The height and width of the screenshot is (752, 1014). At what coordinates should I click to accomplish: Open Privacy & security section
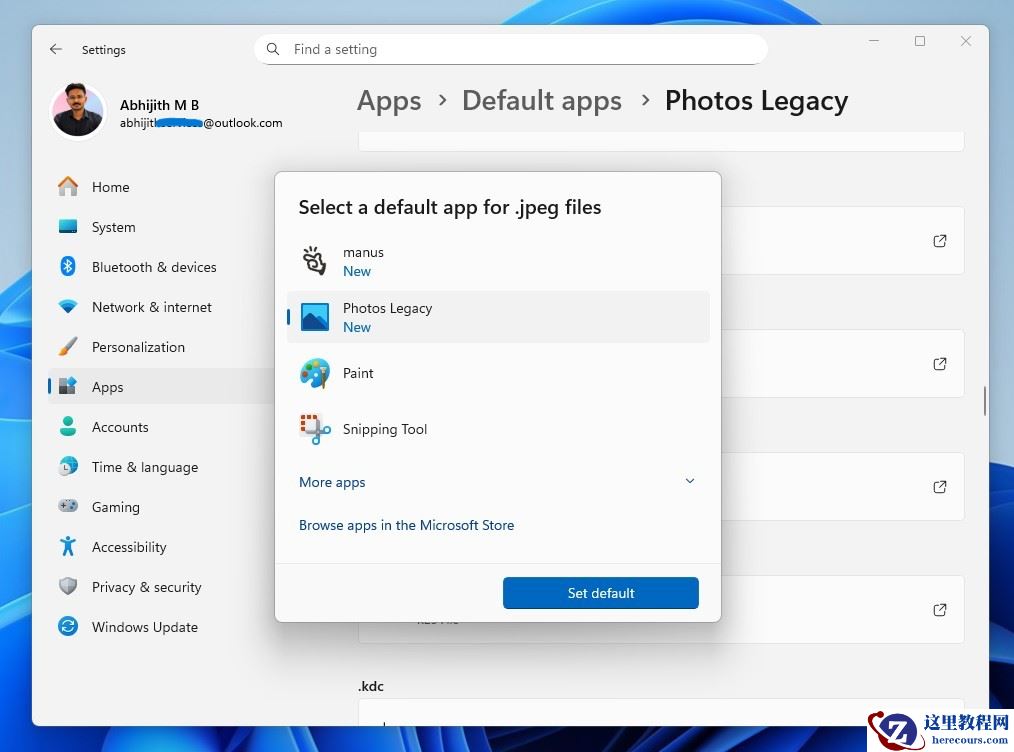(146, 587)
